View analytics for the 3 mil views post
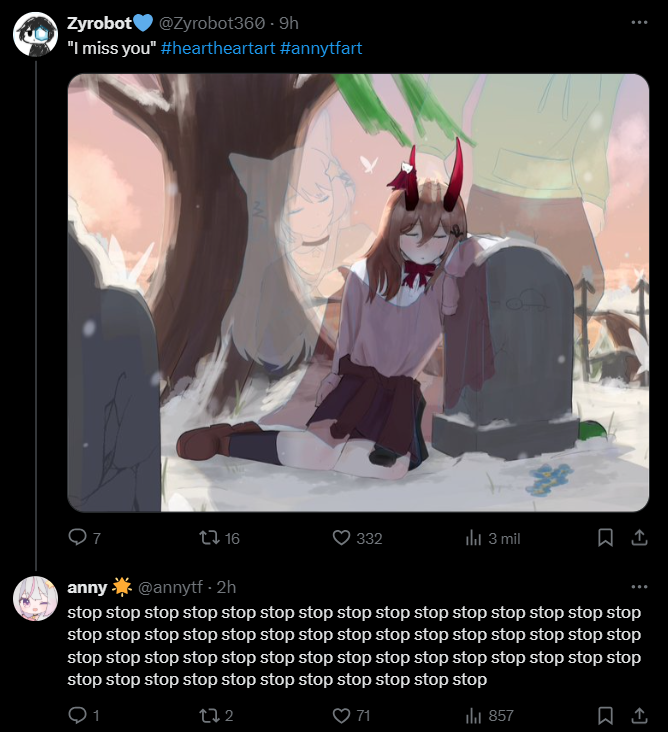 (493, 538)
